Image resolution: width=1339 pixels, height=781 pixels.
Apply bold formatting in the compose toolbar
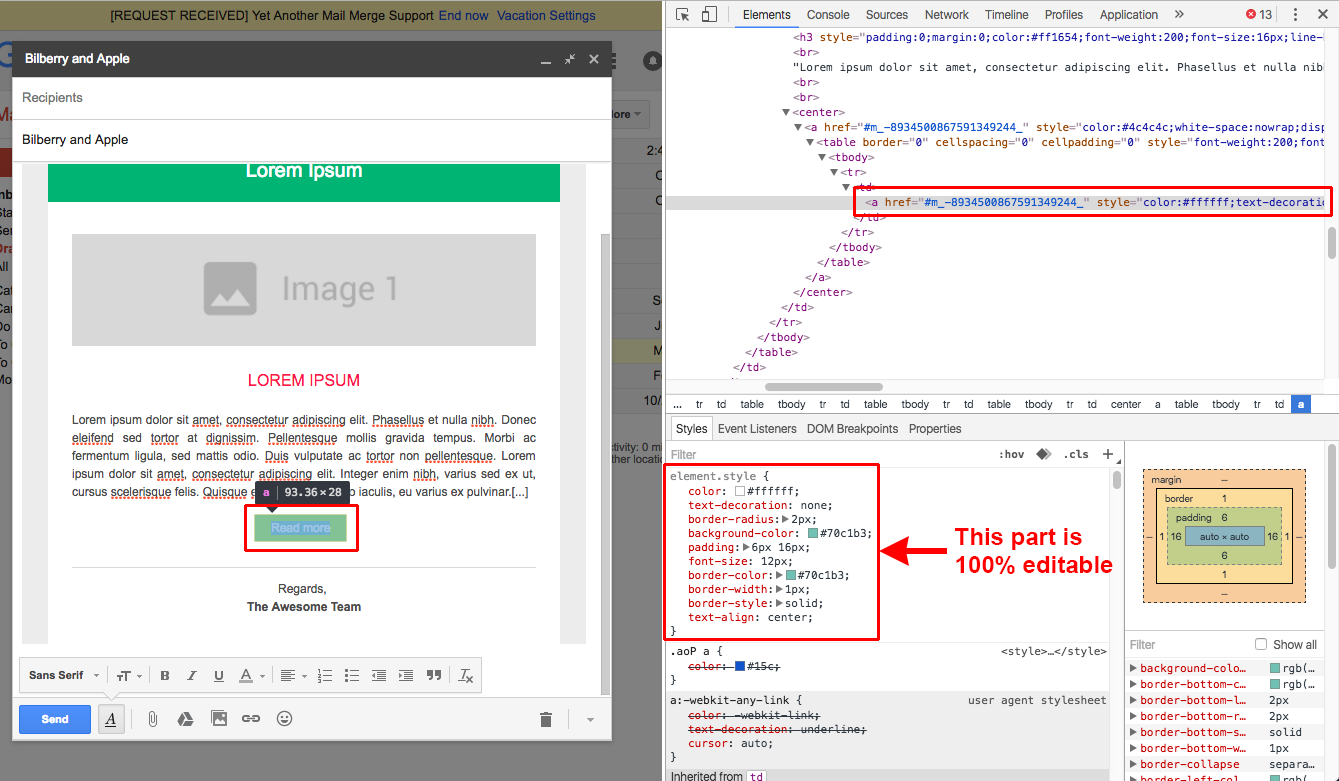point(165,676)
